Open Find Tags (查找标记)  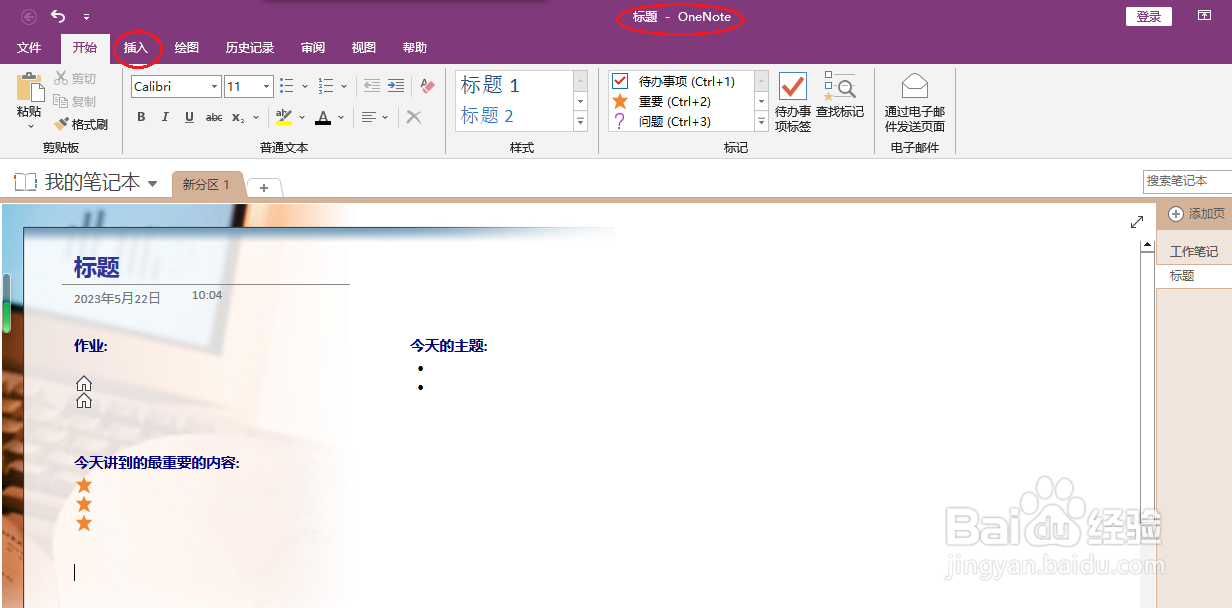[840, 95]
